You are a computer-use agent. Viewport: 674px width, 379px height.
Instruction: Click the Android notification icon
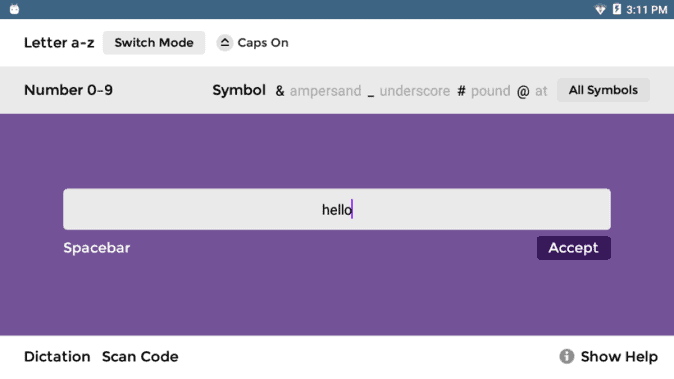click(x=14, y=9)
